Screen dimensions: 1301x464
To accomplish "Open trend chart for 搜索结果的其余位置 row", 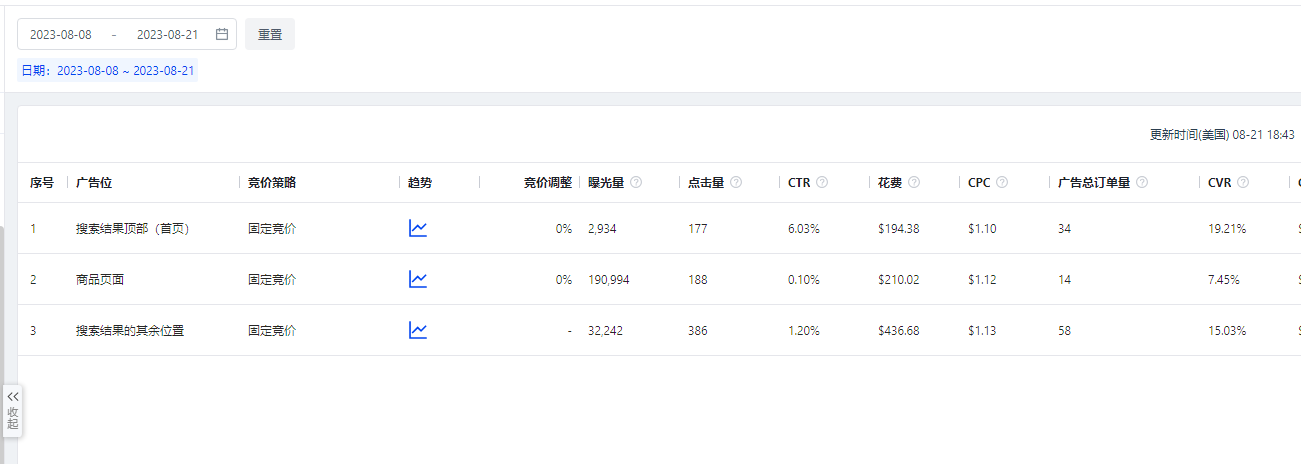I will coord(418,330).
